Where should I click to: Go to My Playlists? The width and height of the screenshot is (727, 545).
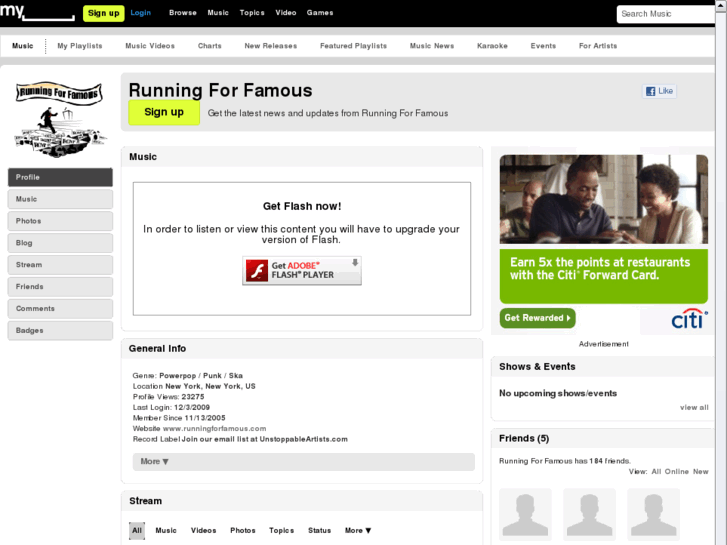[x=80, y=46]
